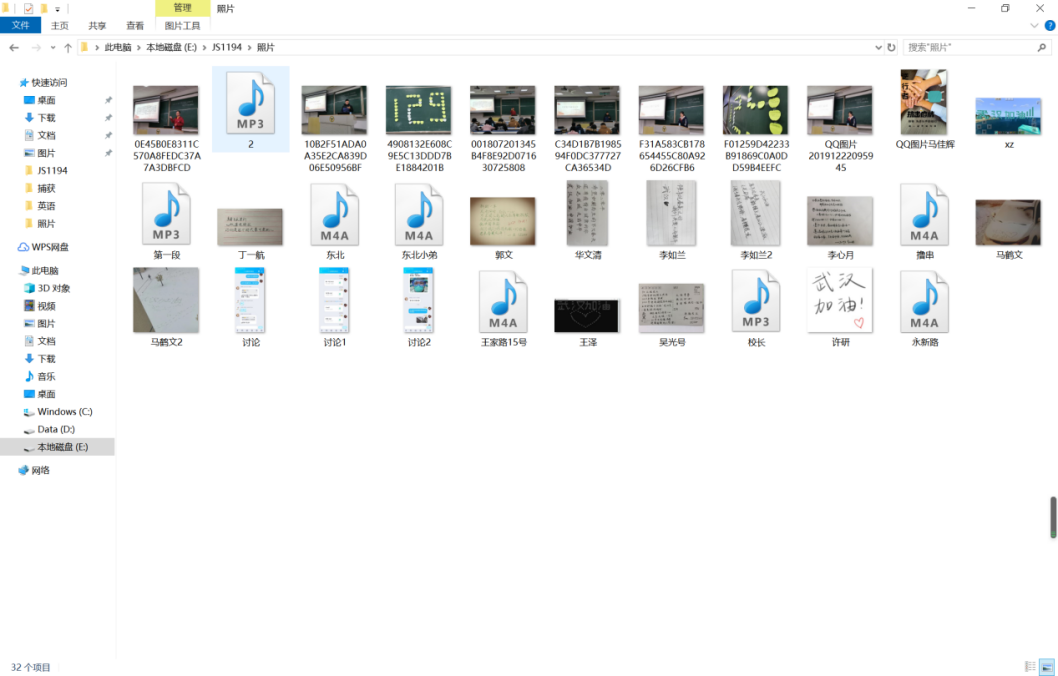Customize Quick Access Toolbar dropdown arrow
The height and width of the screenshot is (676, 1058).
click(x=58, y=8)
